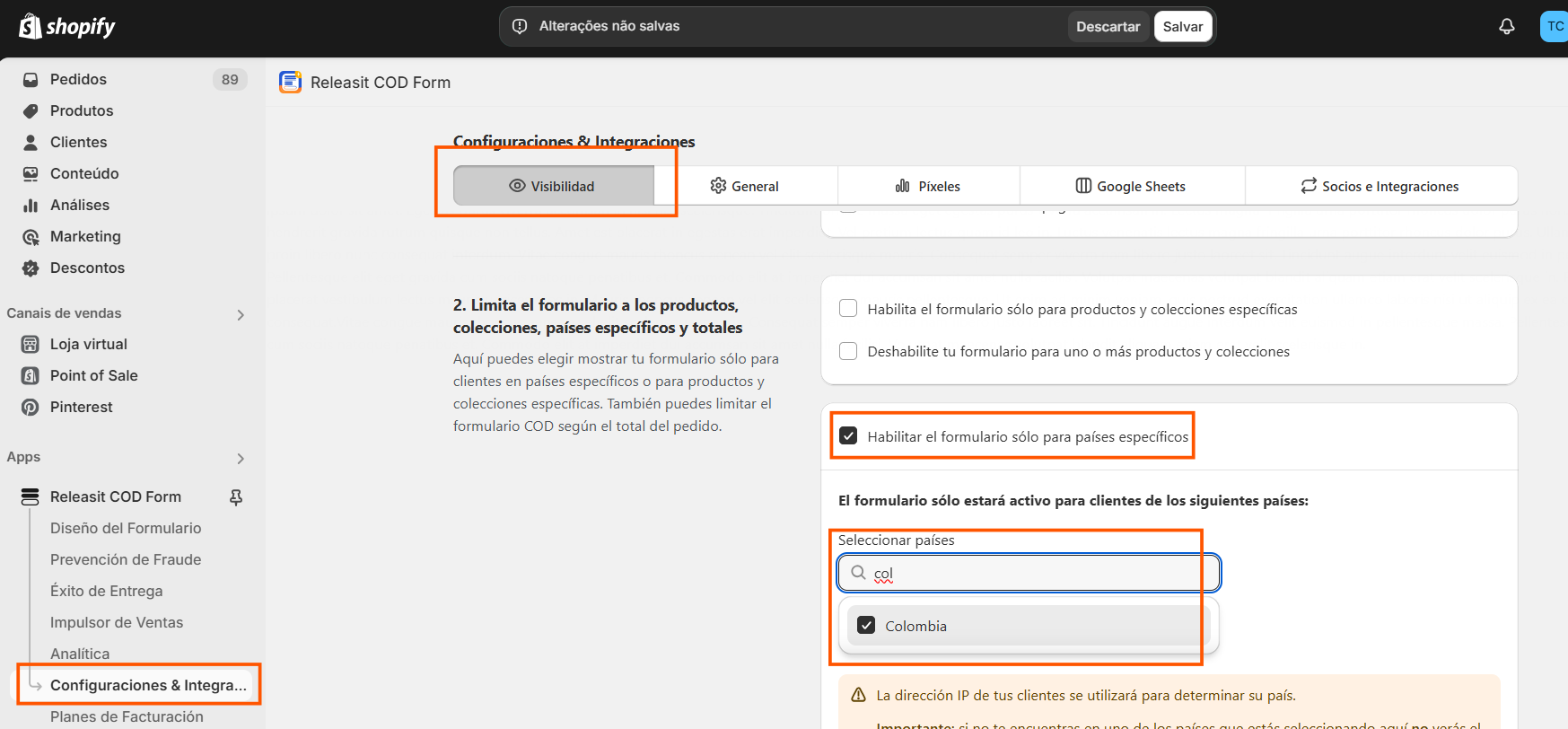Click the unsaved changes warning icon
Image resolution: width=1568 pixels, height=729 pixels.
coord(520,26)
